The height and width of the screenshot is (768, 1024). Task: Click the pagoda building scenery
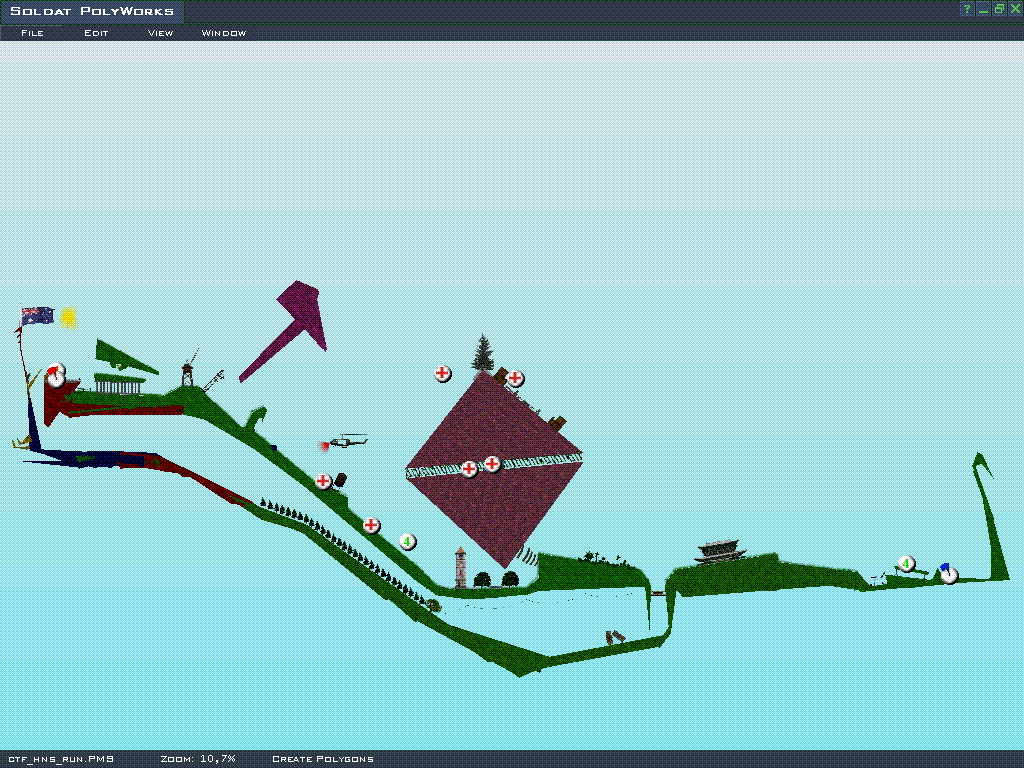(x=721, y=551)
